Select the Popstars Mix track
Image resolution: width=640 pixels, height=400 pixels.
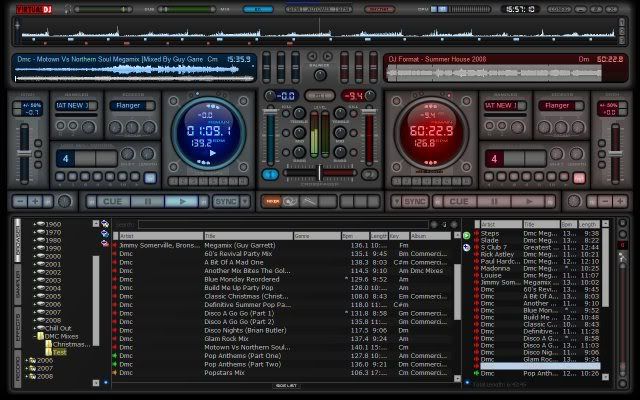(224, 373)
